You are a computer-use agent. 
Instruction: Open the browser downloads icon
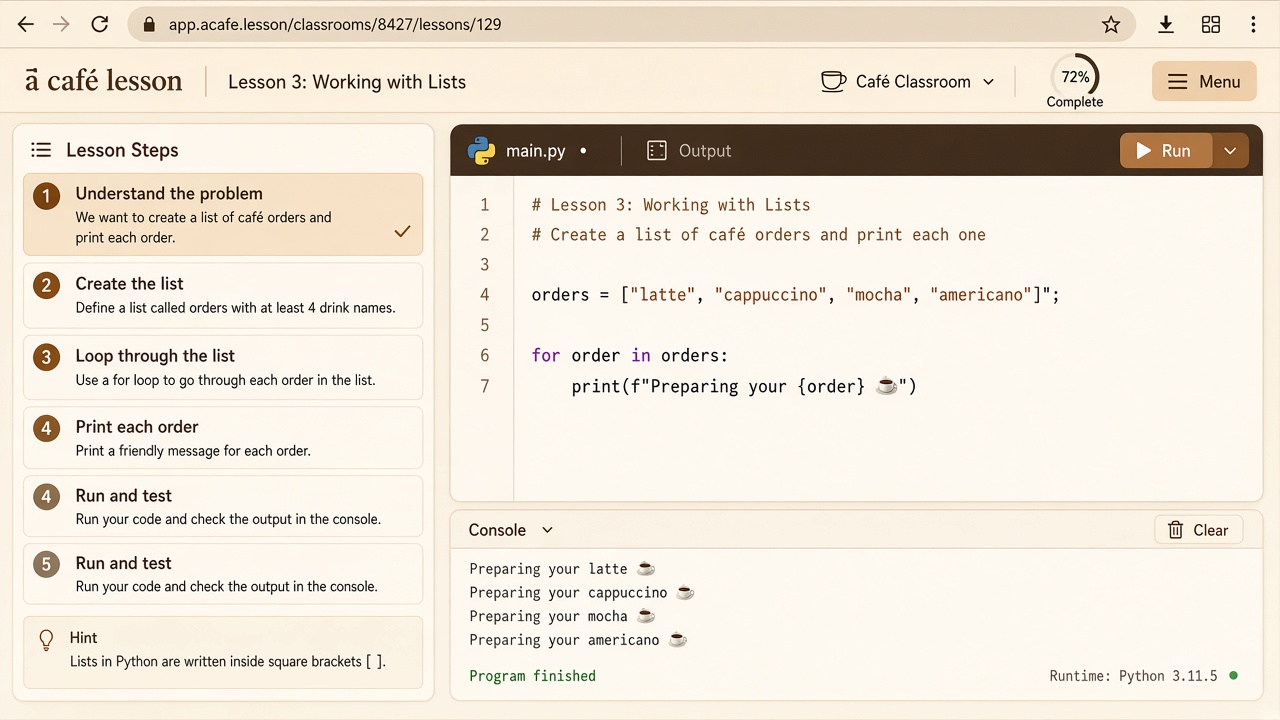coord(1166,24)
